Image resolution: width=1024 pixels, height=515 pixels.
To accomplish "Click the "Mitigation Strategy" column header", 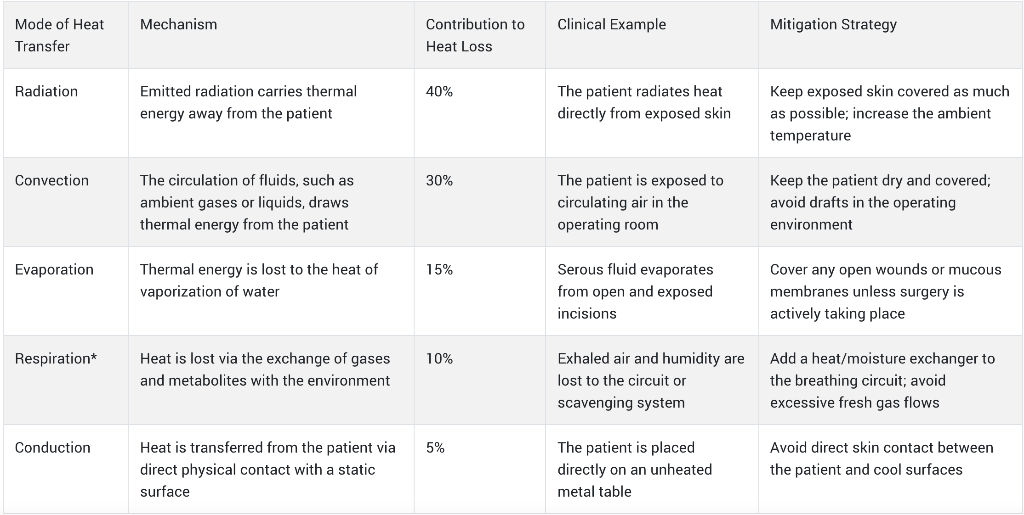I will 833,24.
